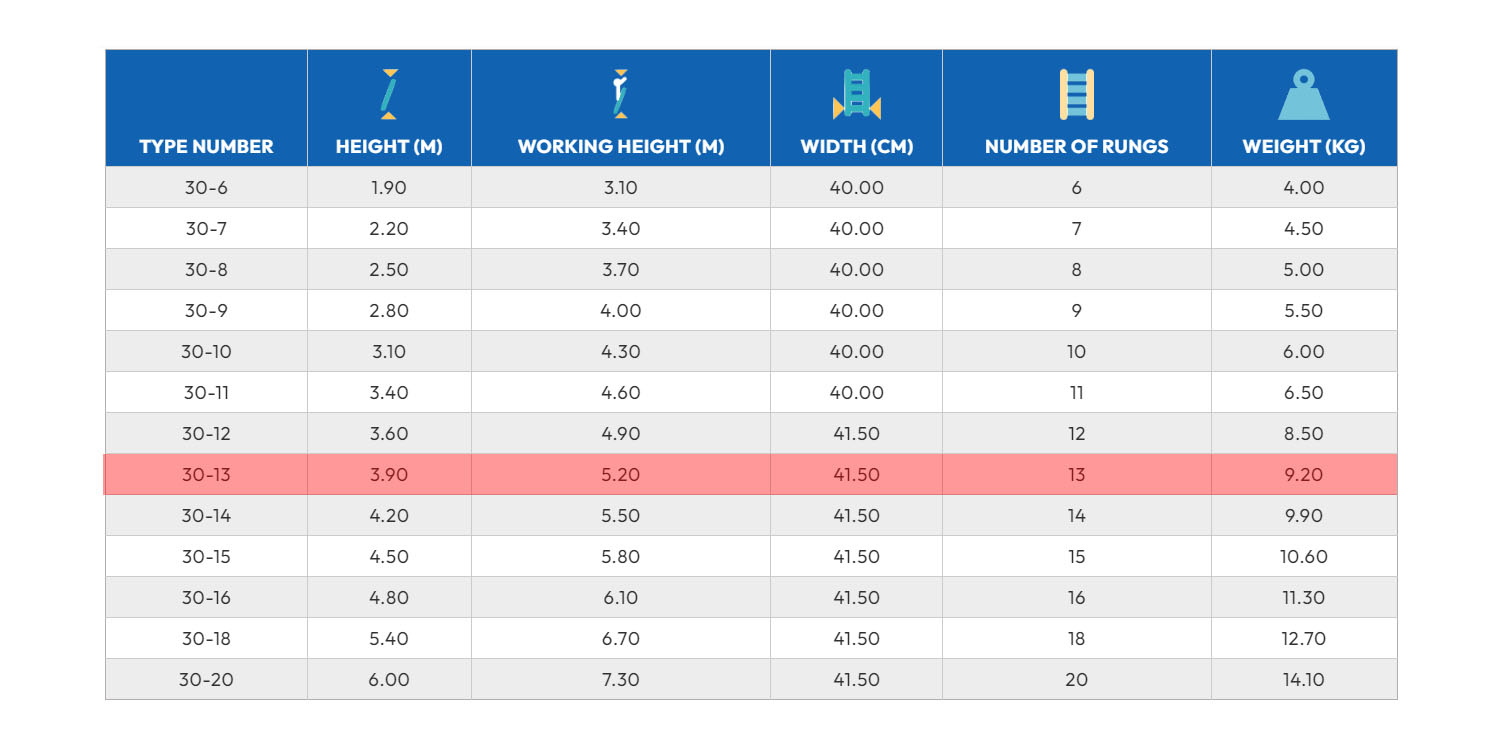Click the working height icon
The width and height of the screenshot is (1500, 750).
621,95
